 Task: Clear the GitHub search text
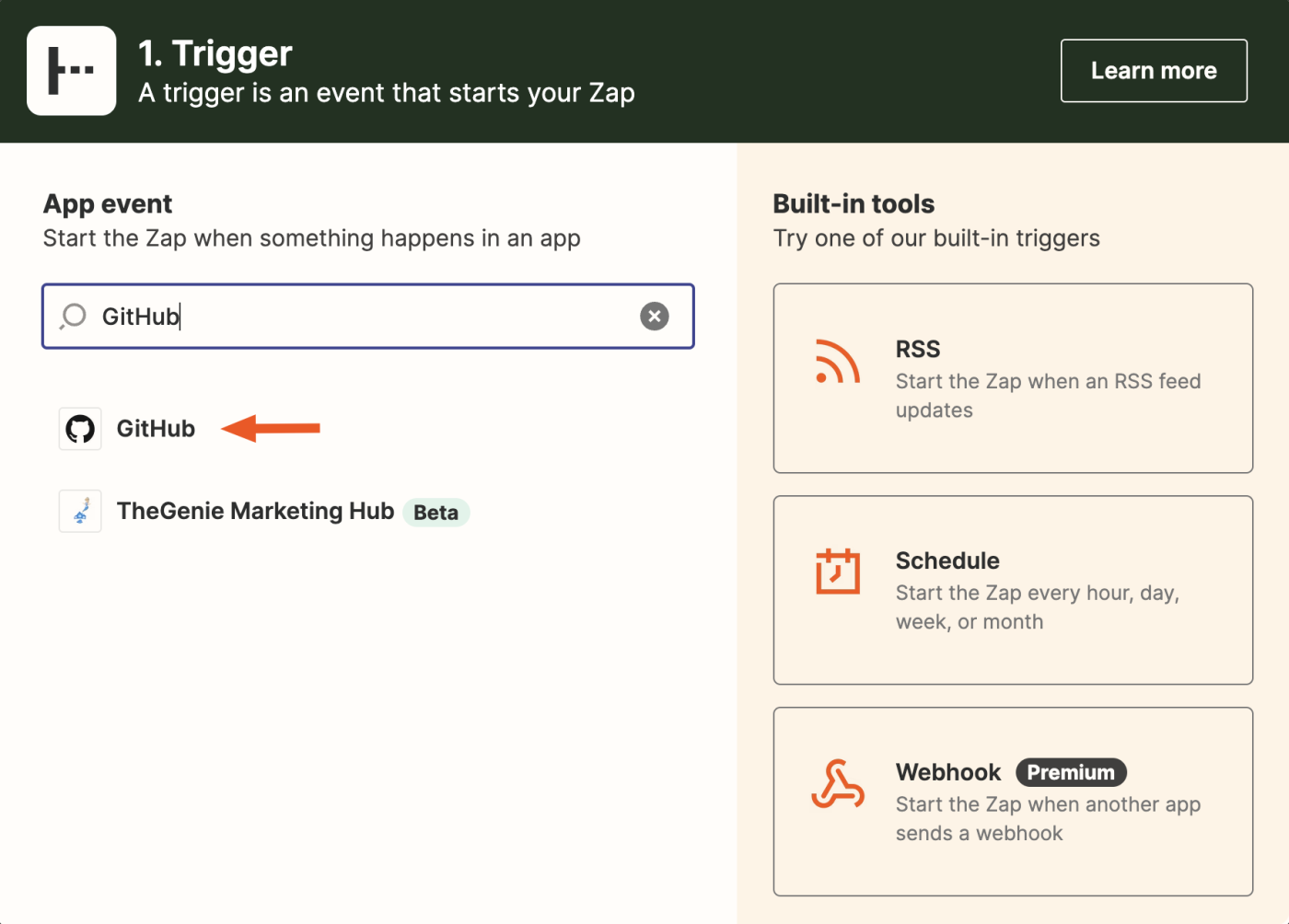point(655,317)
